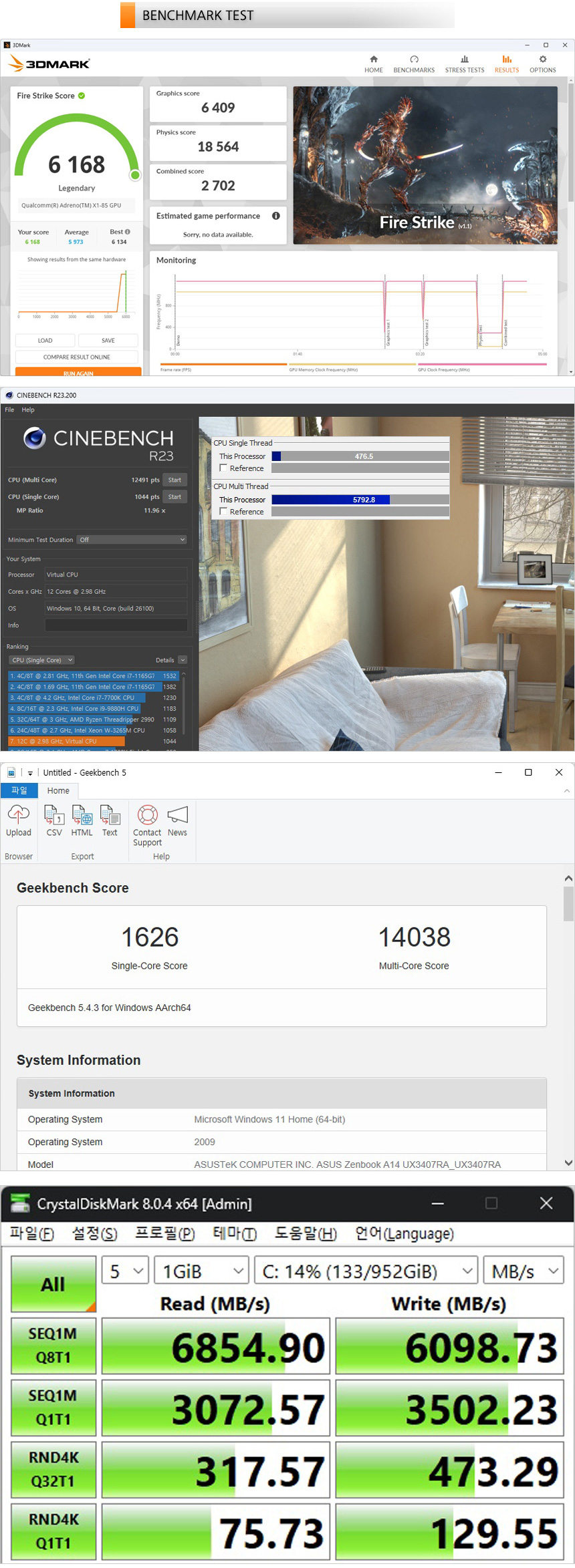Open CrystalDiskMark 파일(F) menu

pos(32,1233)
